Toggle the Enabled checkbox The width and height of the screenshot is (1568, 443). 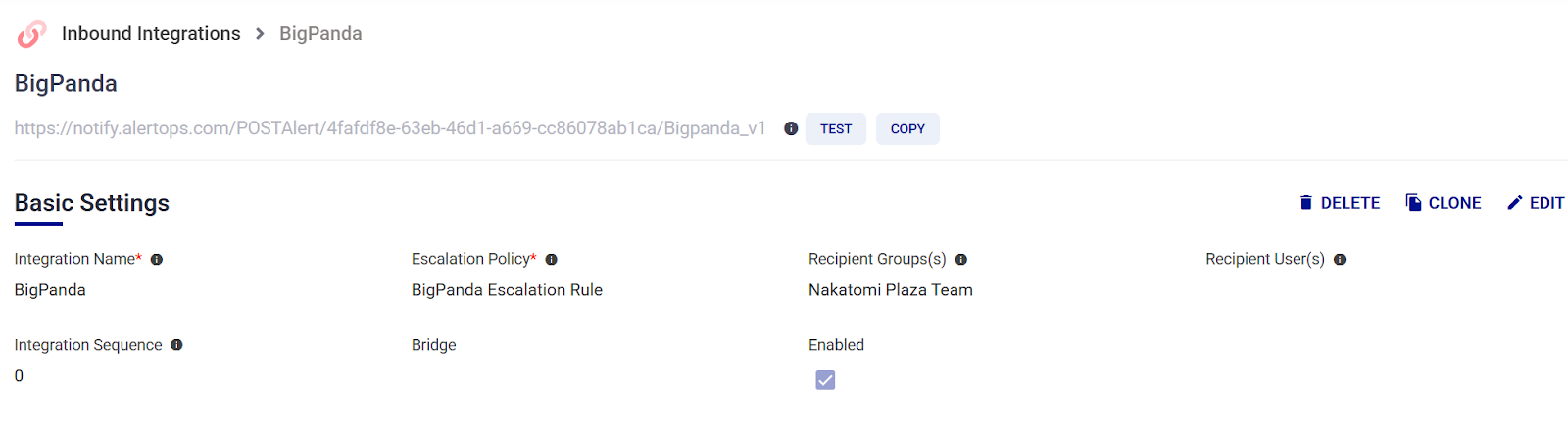pyautogui.click(x=825, y=380)
